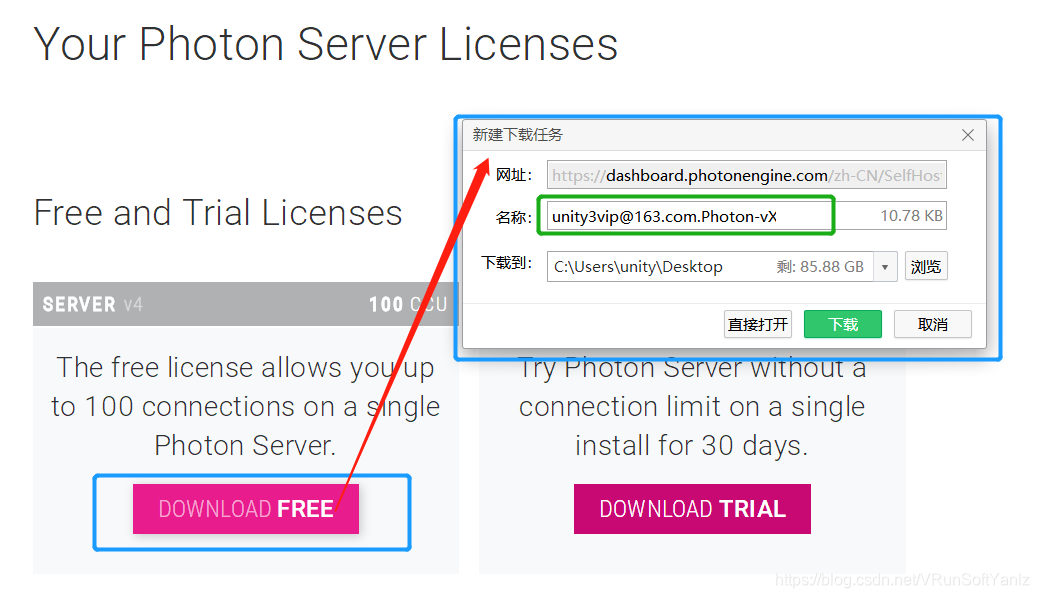The image size is (1039, 598).
Task: Click the free license description text
Action: point(245,406)
